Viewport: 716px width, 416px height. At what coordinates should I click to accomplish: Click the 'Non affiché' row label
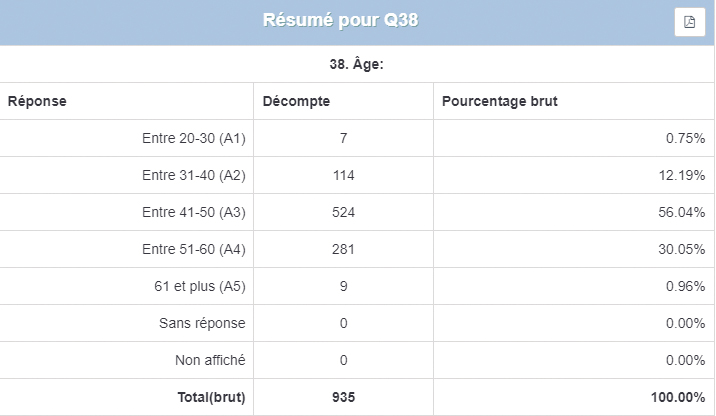[x=207, y=360]
